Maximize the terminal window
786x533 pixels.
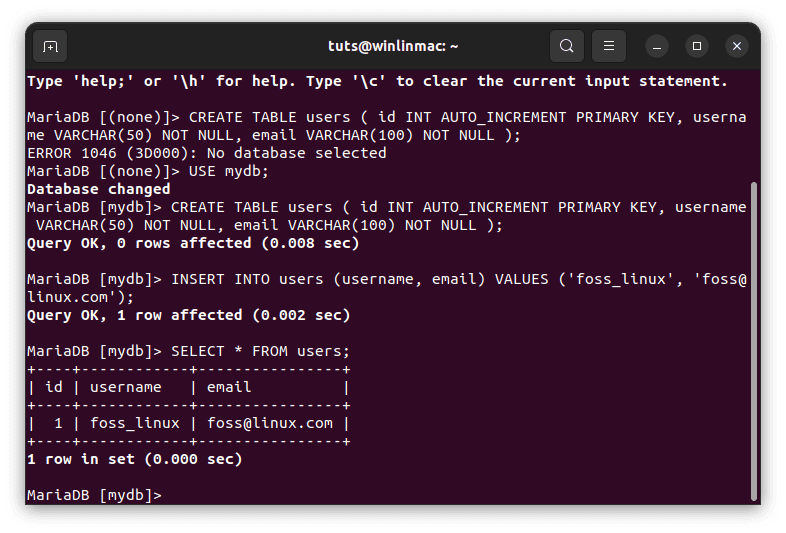tap(697, 47)
